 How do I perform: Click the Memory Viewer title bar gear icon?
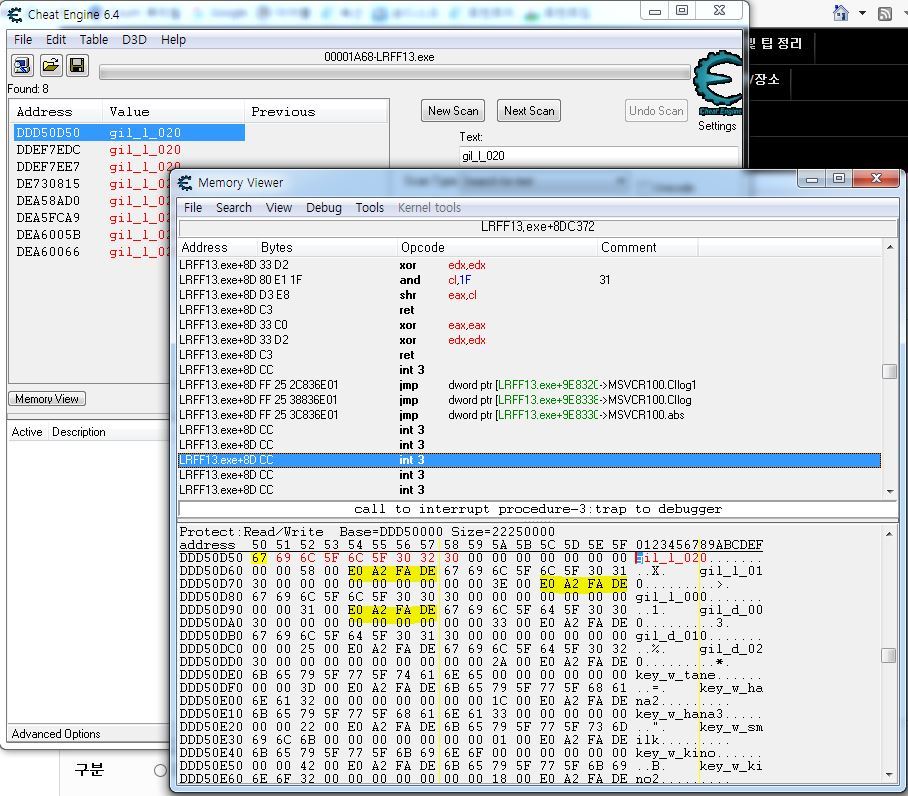185,183
